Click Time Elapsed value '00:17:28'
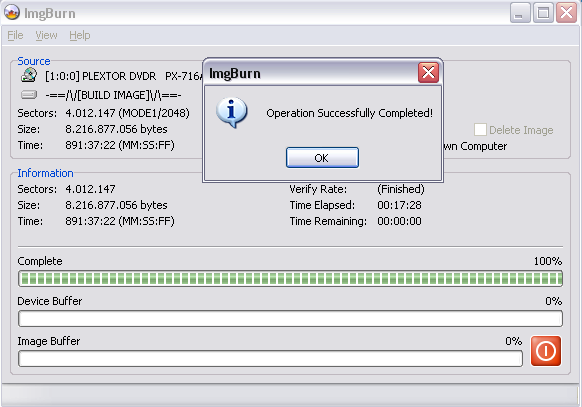This screenshot has height=407, width=582. (x=399, y=205)
